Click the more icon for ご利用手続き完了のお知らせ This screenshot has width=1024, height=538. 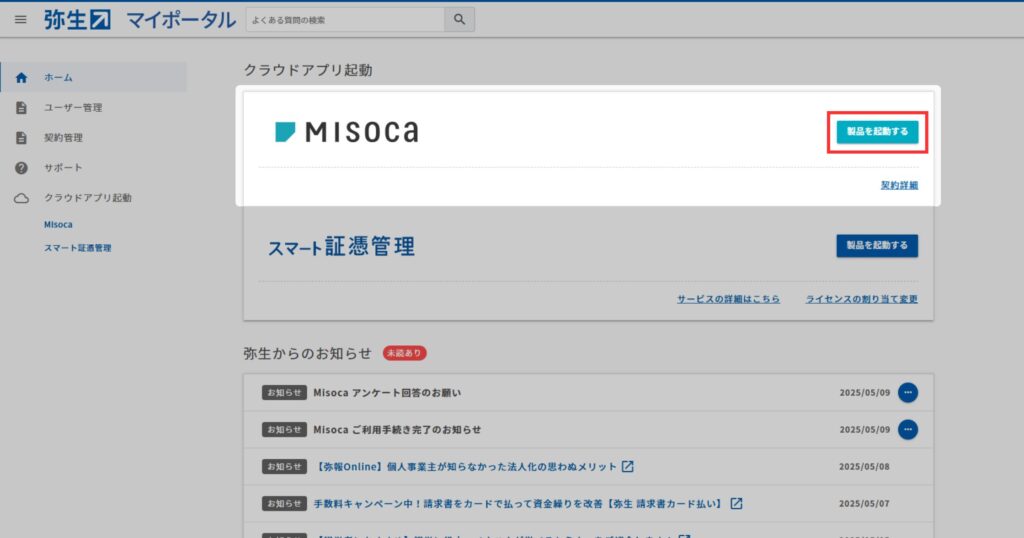(908, 430)
